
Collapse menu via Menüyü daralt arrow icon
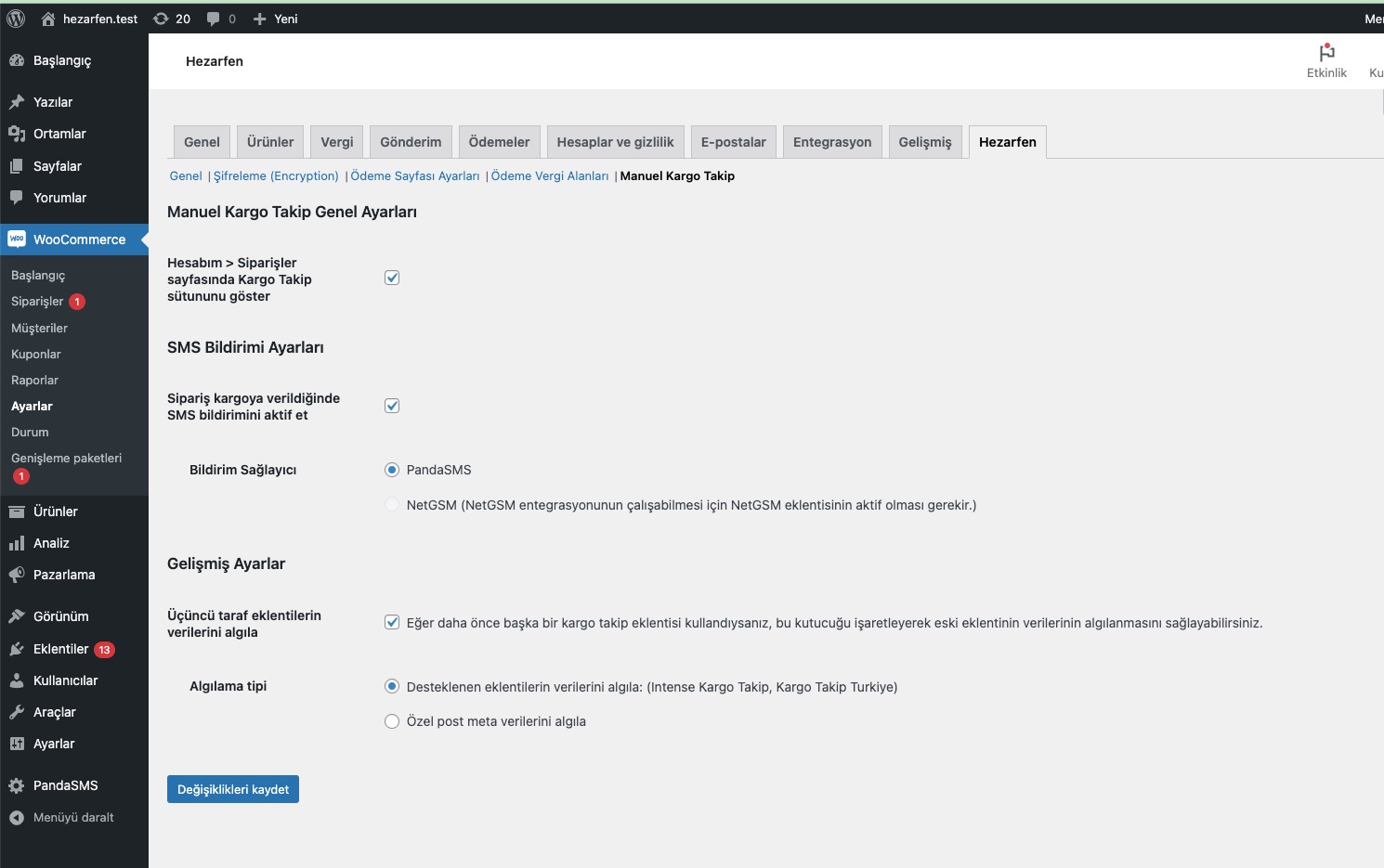coord(17,818)
